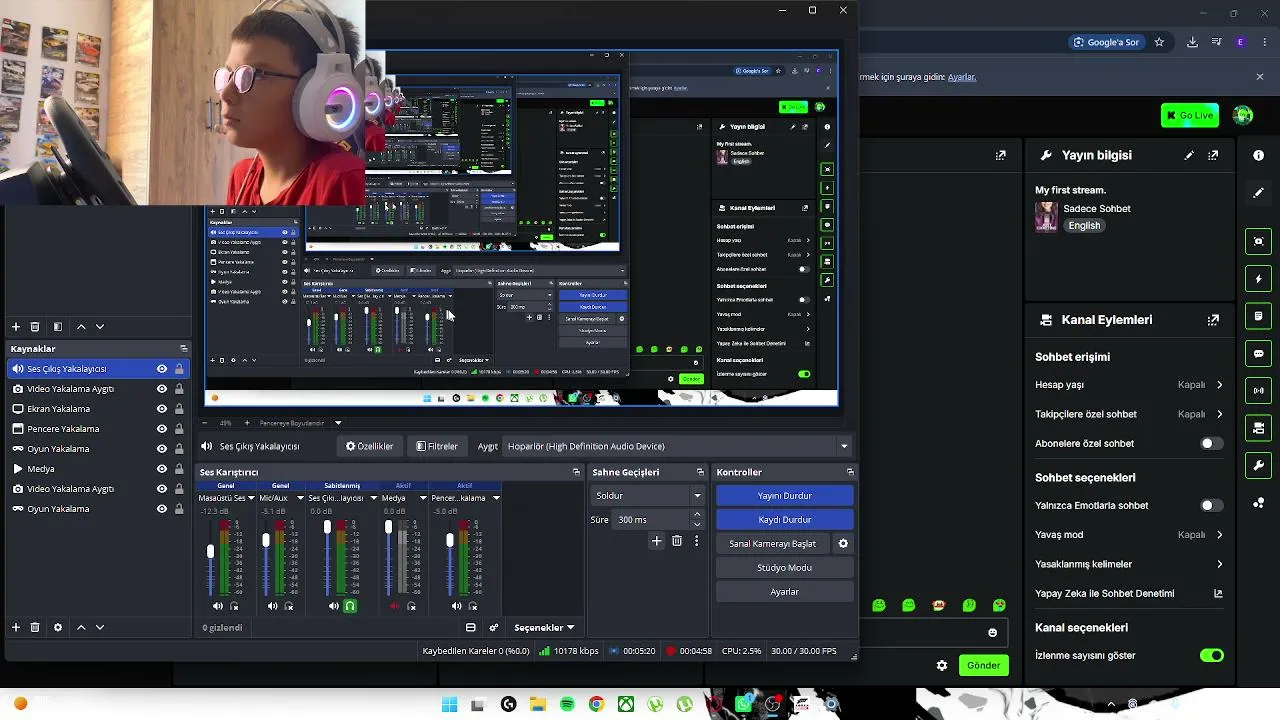
Task: Click the Mic/Aux volume fader handle
Action: pyautogui.click(x=266, y=541)
